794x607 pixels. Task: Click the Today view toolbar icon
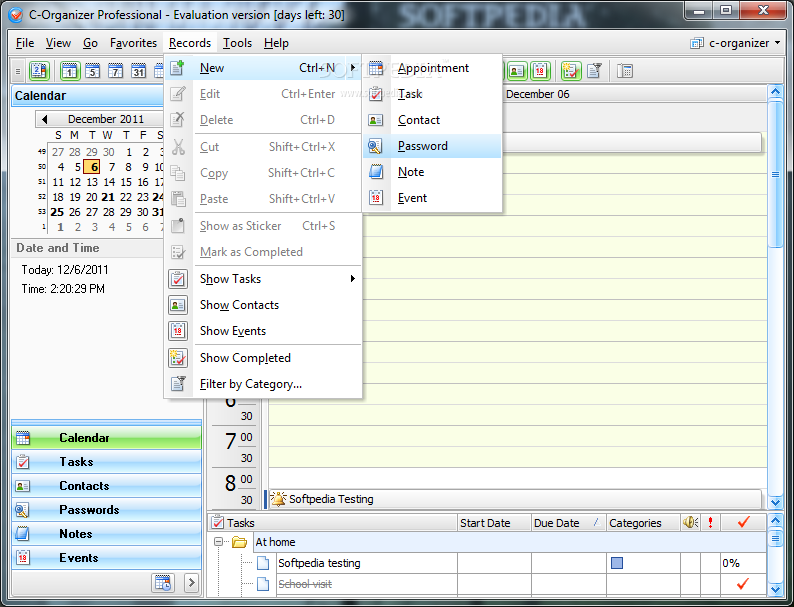pos(39,71)
